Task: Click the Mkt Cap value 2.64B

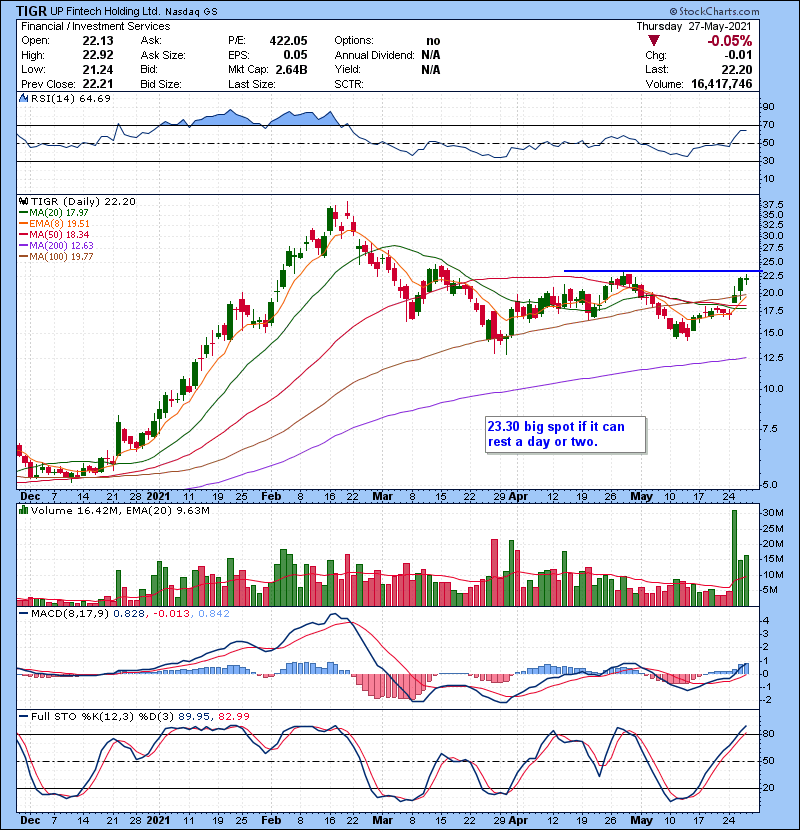Action: pos(291,69)
